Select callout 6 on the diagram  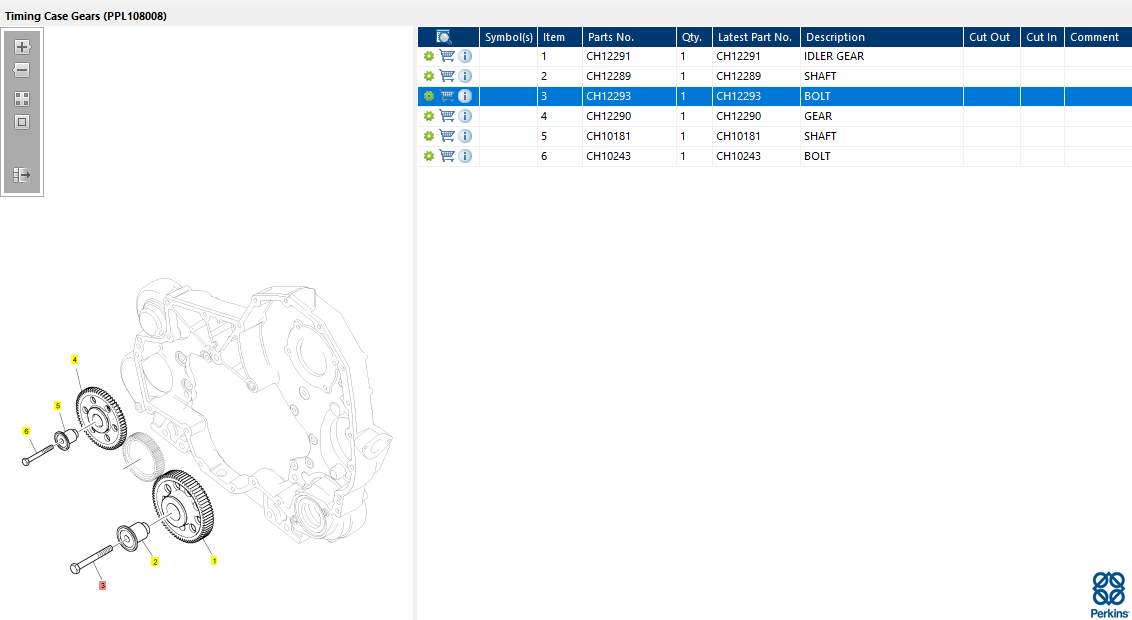(x=26, y=432)
